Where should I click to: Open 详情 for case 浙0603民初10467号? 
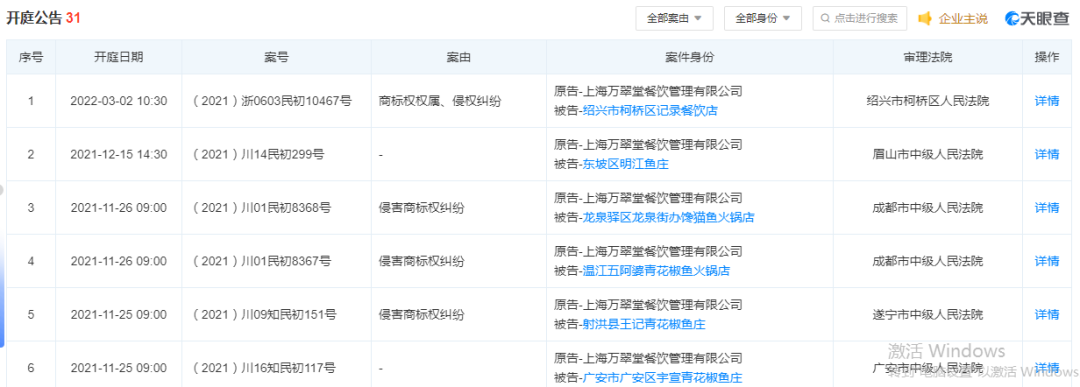1047,101
